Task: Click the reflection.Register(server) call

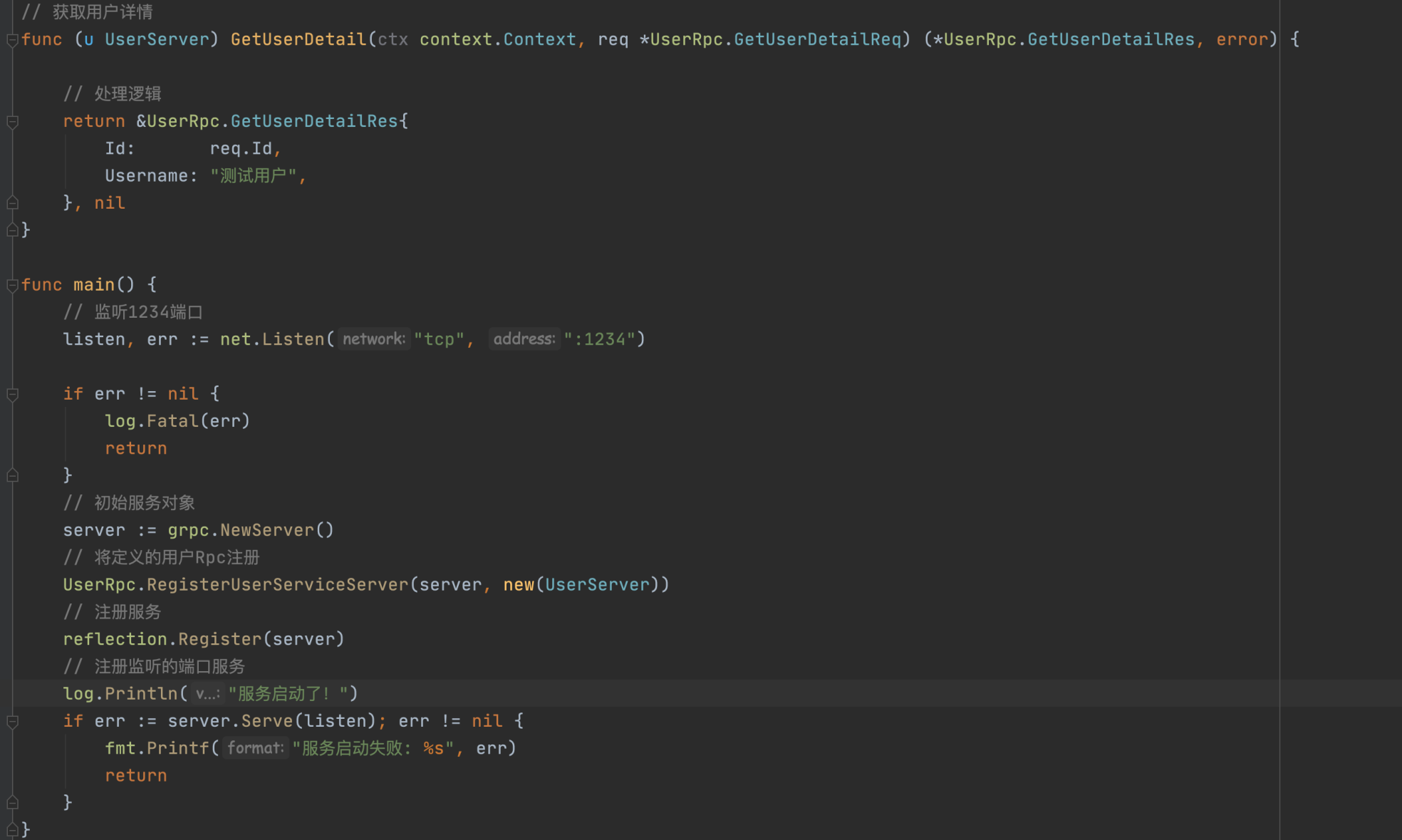Action: (219, 639)
